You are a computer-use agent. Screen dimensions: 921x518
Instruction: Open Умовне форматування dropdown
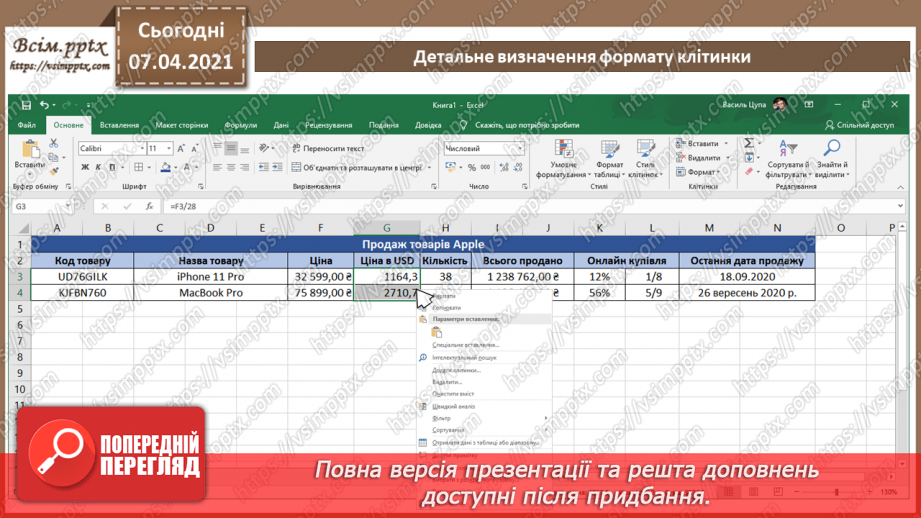pyautogui.click(x=563, y=160)
